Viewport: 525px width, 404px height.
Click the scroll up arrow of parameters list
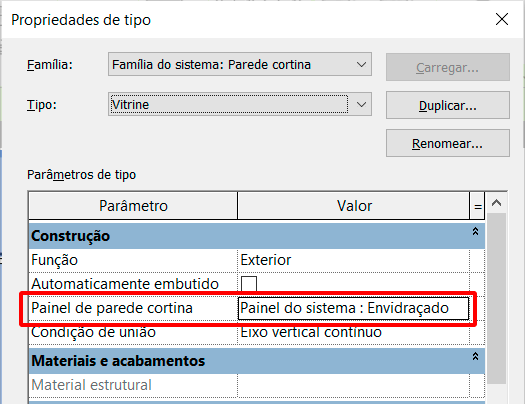pos(496,203)
